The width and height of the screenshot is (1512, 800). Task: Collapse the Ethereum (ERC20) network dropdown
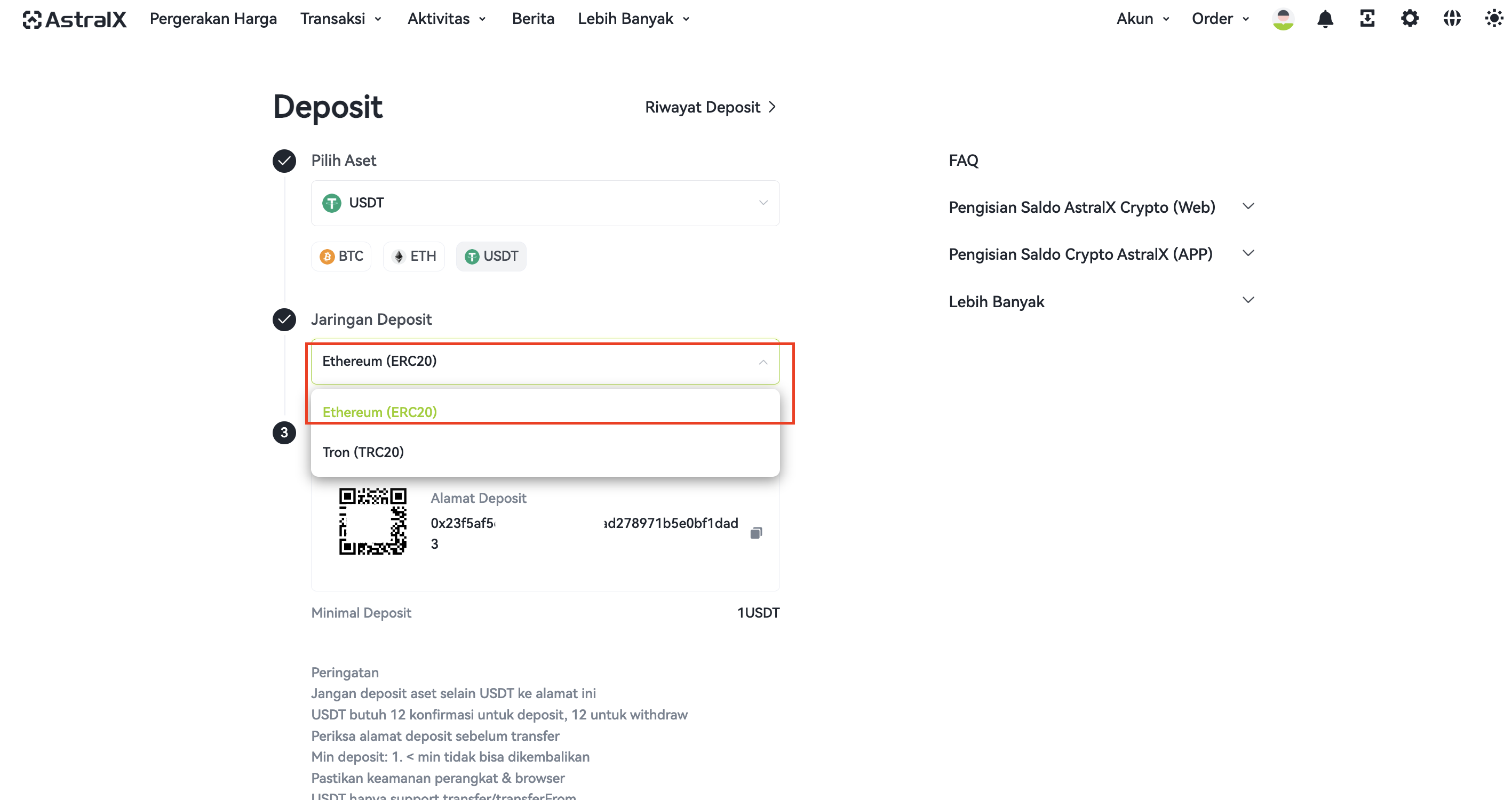click(545, 362)
